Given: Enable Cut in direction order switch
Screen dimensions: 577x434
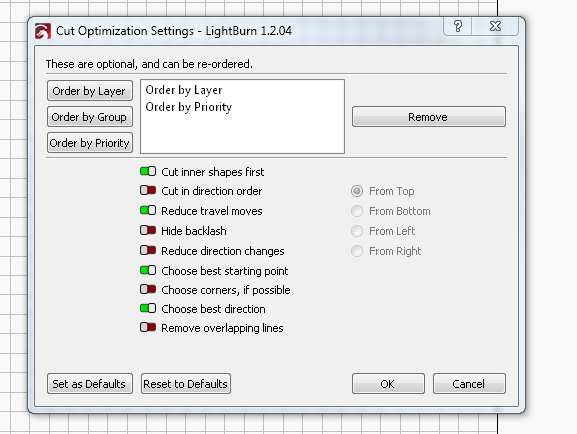Looking at the screenshot, I should [x=148, y=190].
